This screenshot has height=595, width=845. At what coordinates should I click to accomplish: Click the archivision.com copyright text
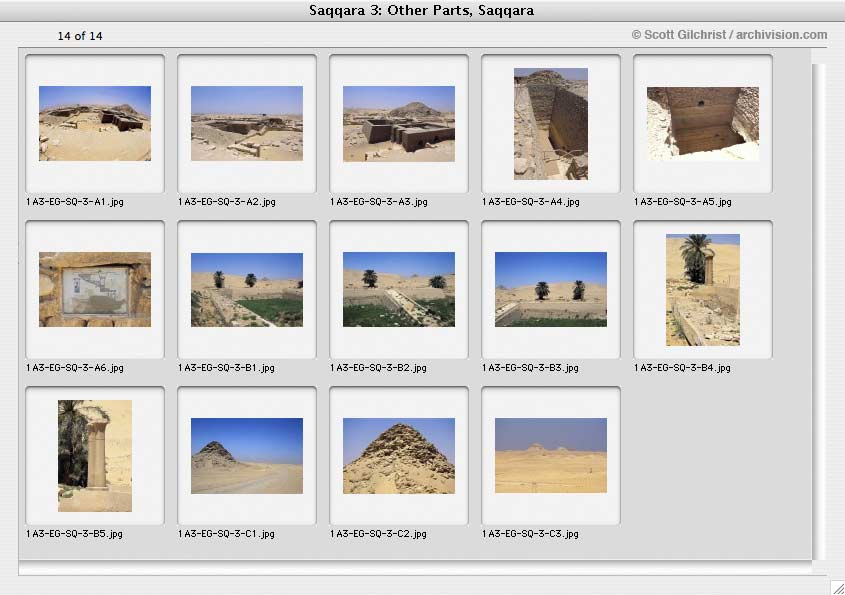[729, 34]
